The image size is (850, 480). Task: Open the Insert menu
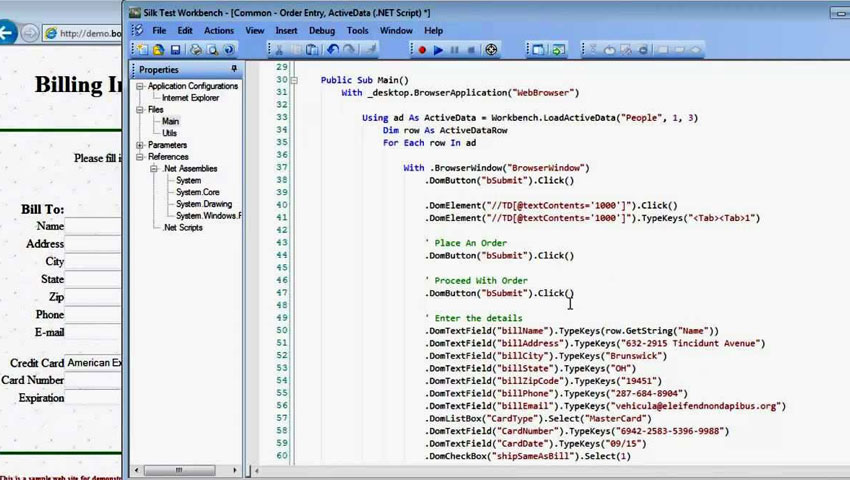click(x=286, y=31)
